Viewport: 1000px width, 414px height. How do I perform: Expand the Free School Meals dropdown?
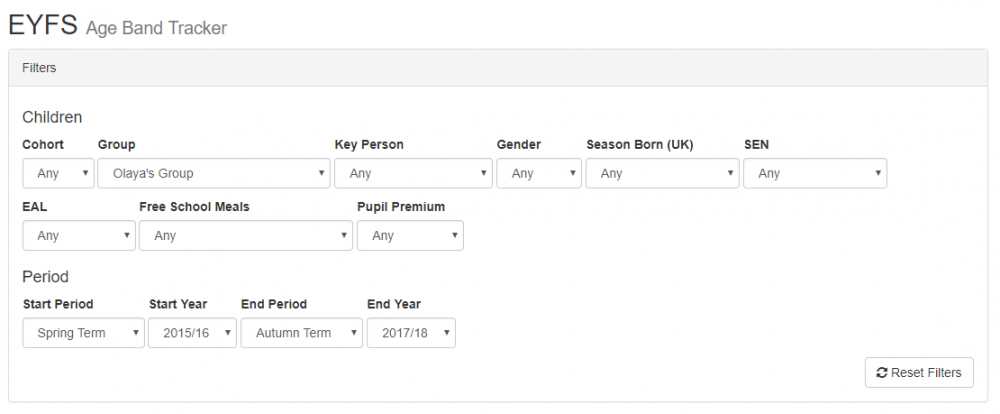(245, 235)
